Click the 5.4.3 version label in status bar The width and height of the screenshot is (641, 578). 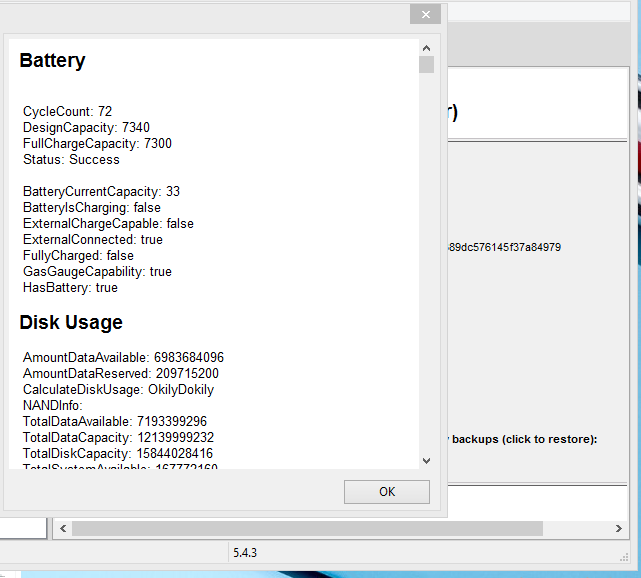245,552
